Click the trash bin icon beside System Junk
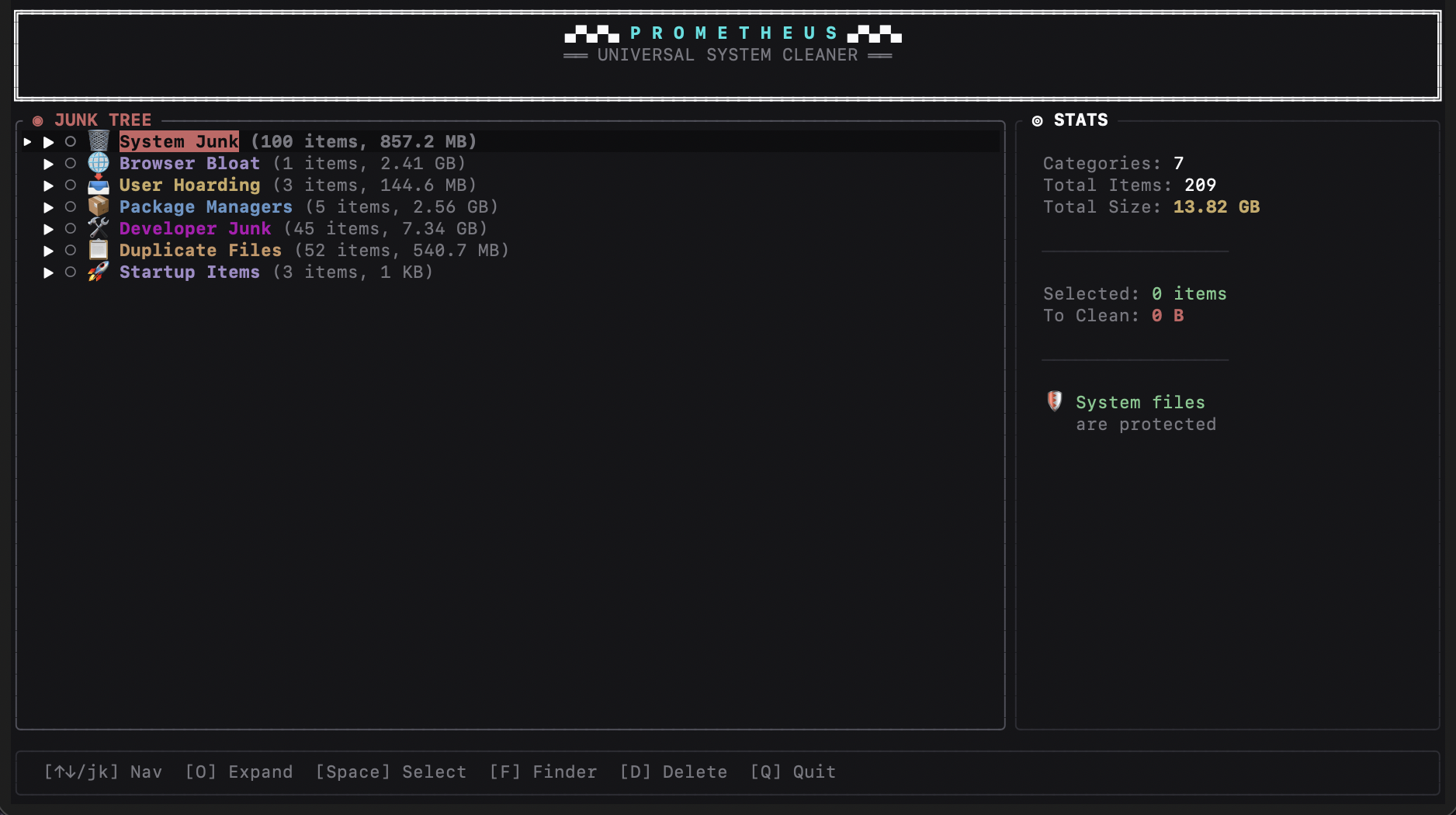 (x=98, y=141)
